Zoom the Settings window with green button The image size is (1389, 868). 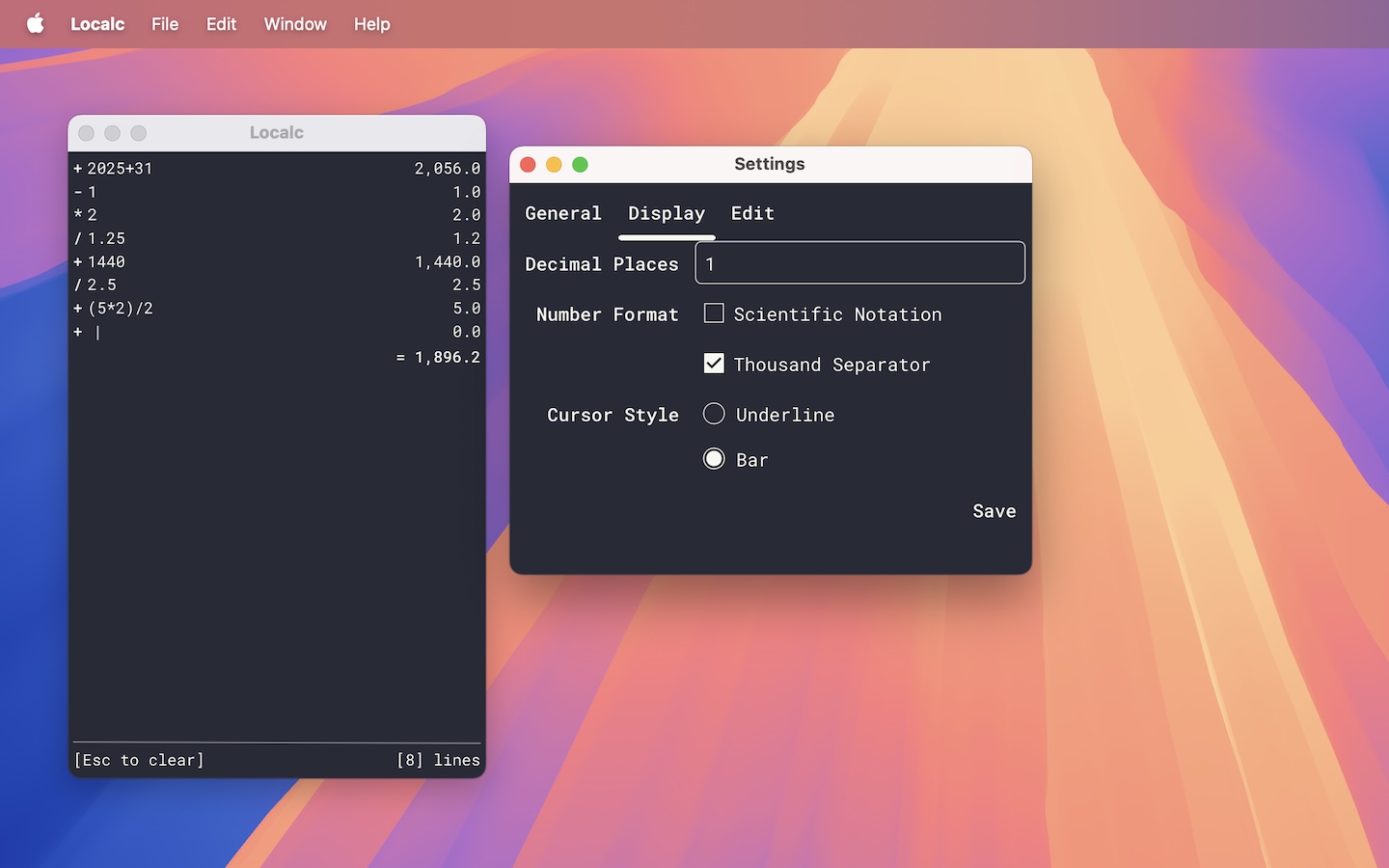[x=581, y=165]
